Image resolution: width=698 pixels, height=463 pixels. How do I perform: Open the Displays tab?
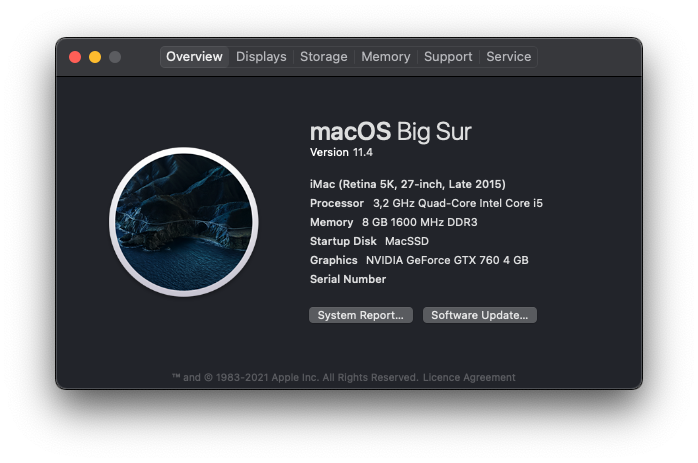261,57
